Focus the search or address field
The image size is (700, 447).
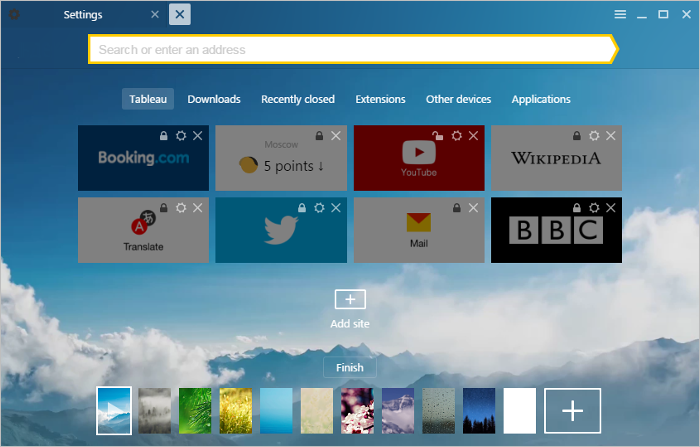tap(353, 49)
